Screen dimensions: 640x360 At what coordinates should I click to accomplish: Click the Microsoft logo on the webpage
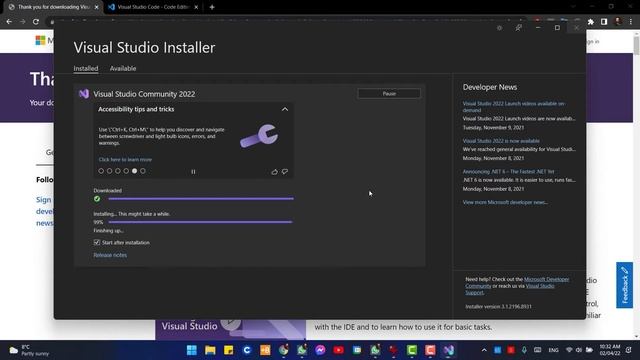coord(41,40)
